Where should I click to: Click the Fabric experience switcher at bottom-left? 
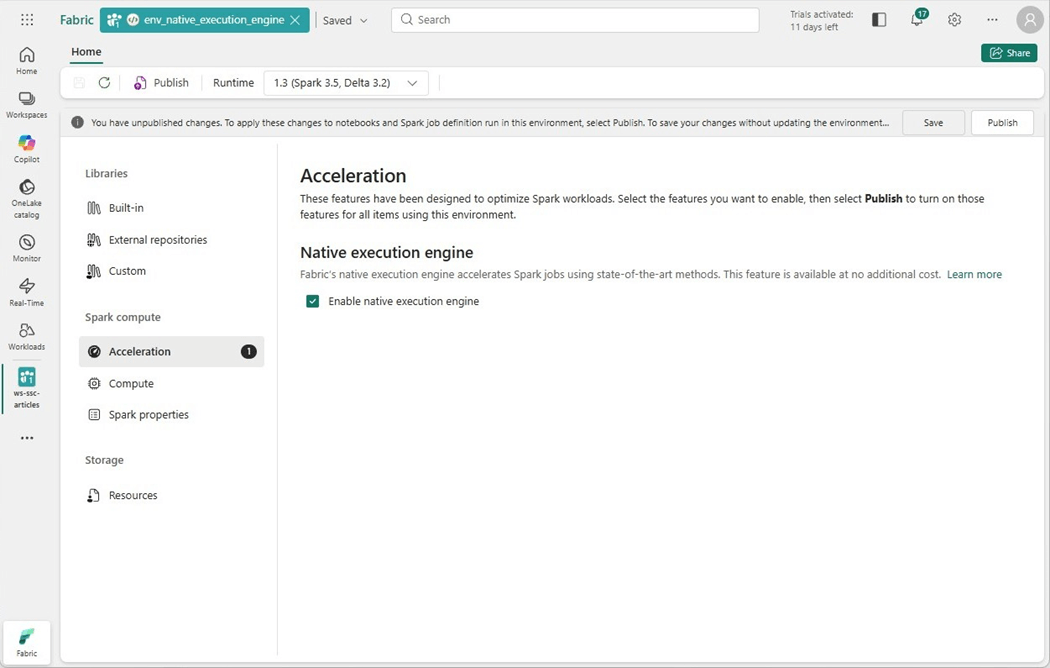coord(27,642)
